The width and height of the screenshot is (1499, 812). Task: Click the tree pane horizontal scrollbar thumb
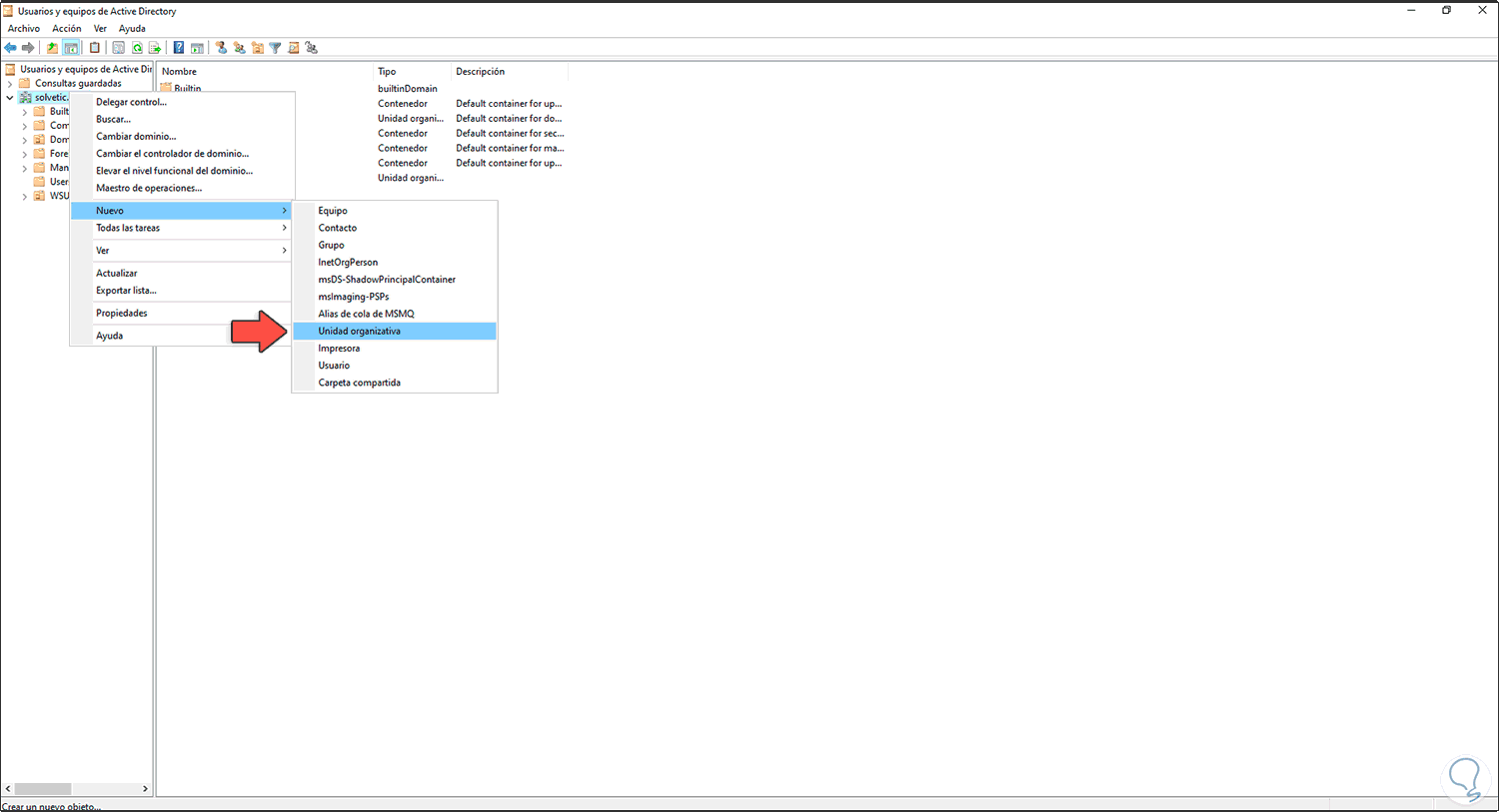coord(43,789)
